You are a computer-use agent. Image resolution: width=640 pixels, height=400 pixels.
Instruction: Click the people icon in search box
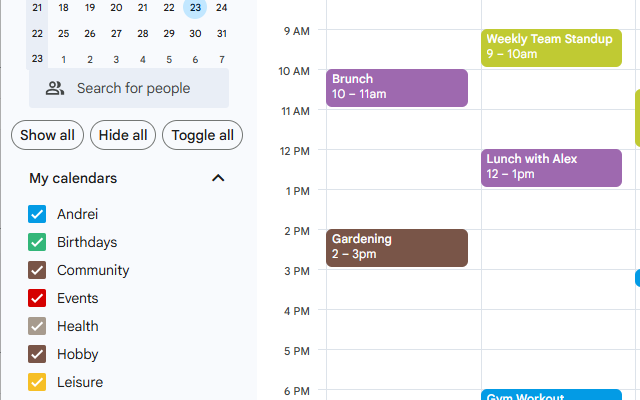pyautogui.click(x=55, y=88)
